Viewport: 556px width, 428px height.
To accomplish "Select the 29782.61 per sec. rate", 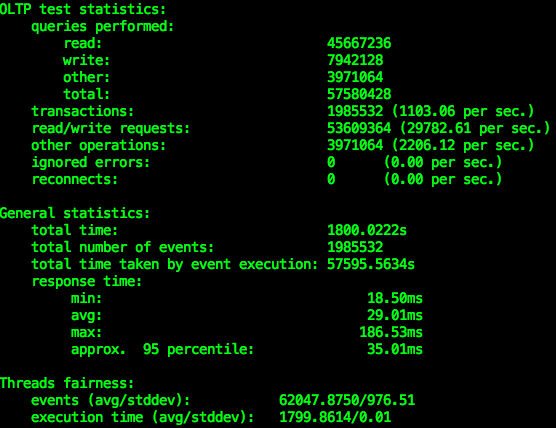I will coord(475,128).
